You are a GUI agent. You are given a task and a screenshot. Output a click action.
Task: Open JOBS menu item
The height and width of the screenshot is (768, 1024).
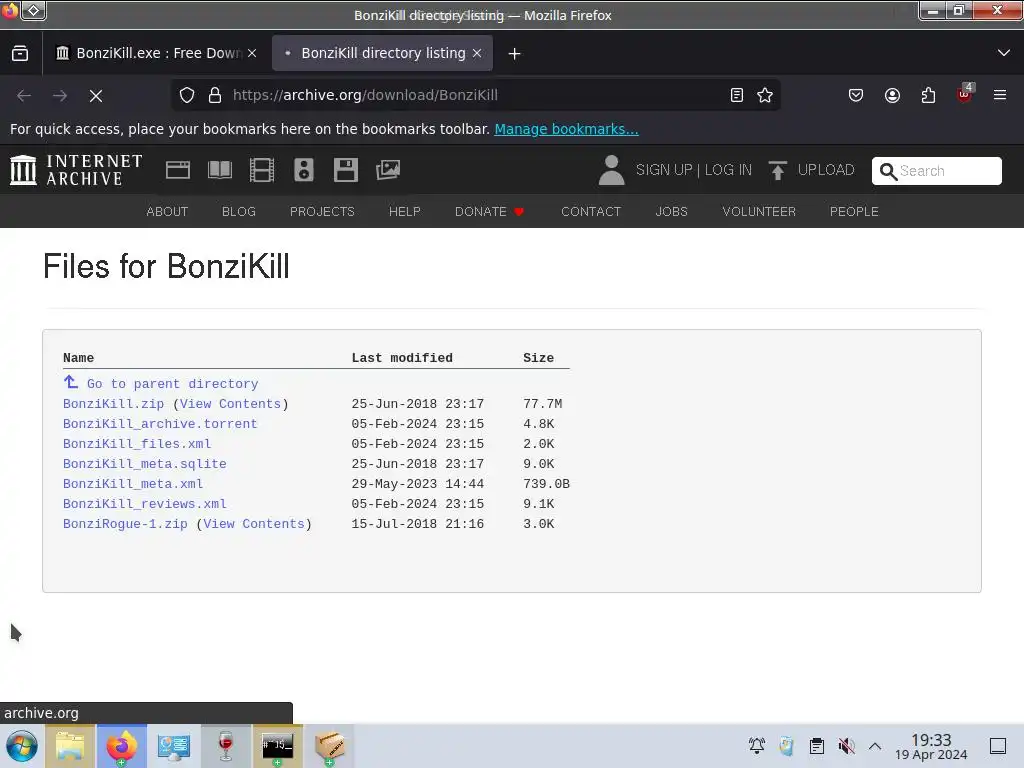[671, 212]
